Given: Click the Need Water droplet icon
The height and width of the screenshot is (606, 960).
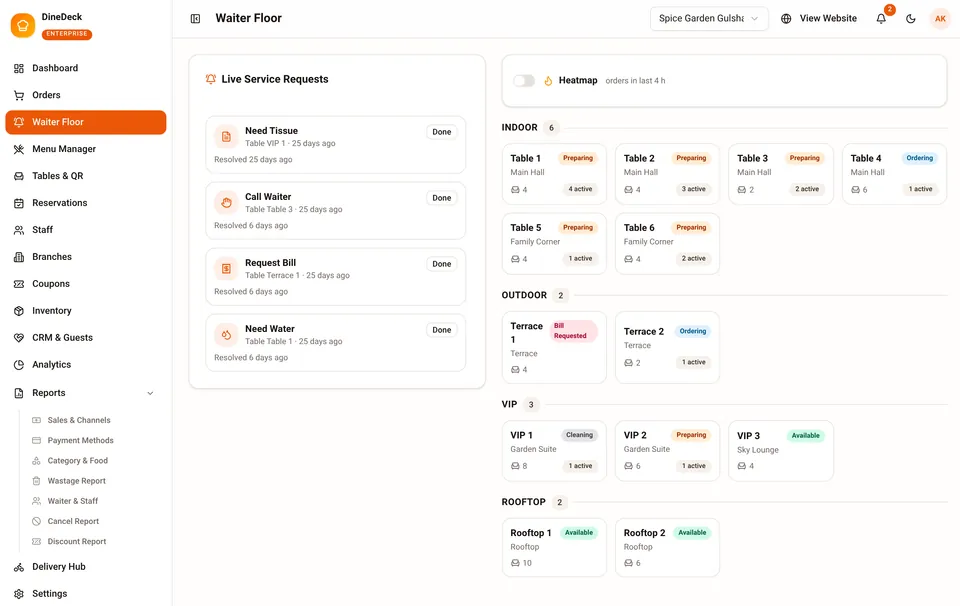Looking at the screenshot, I should coord(226,335).
